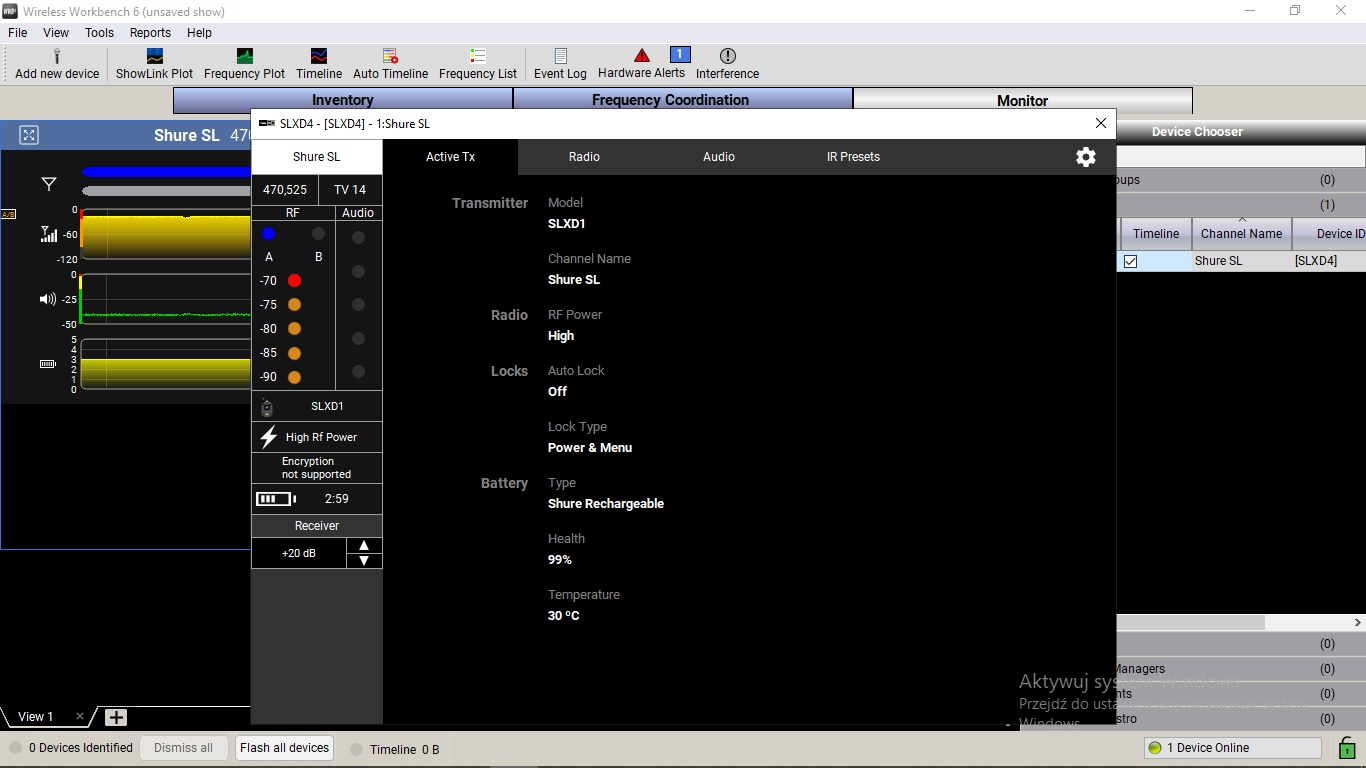Click the [SLXD4] device ID cell
The image size is (1366, 768).
coord(1316,261)
